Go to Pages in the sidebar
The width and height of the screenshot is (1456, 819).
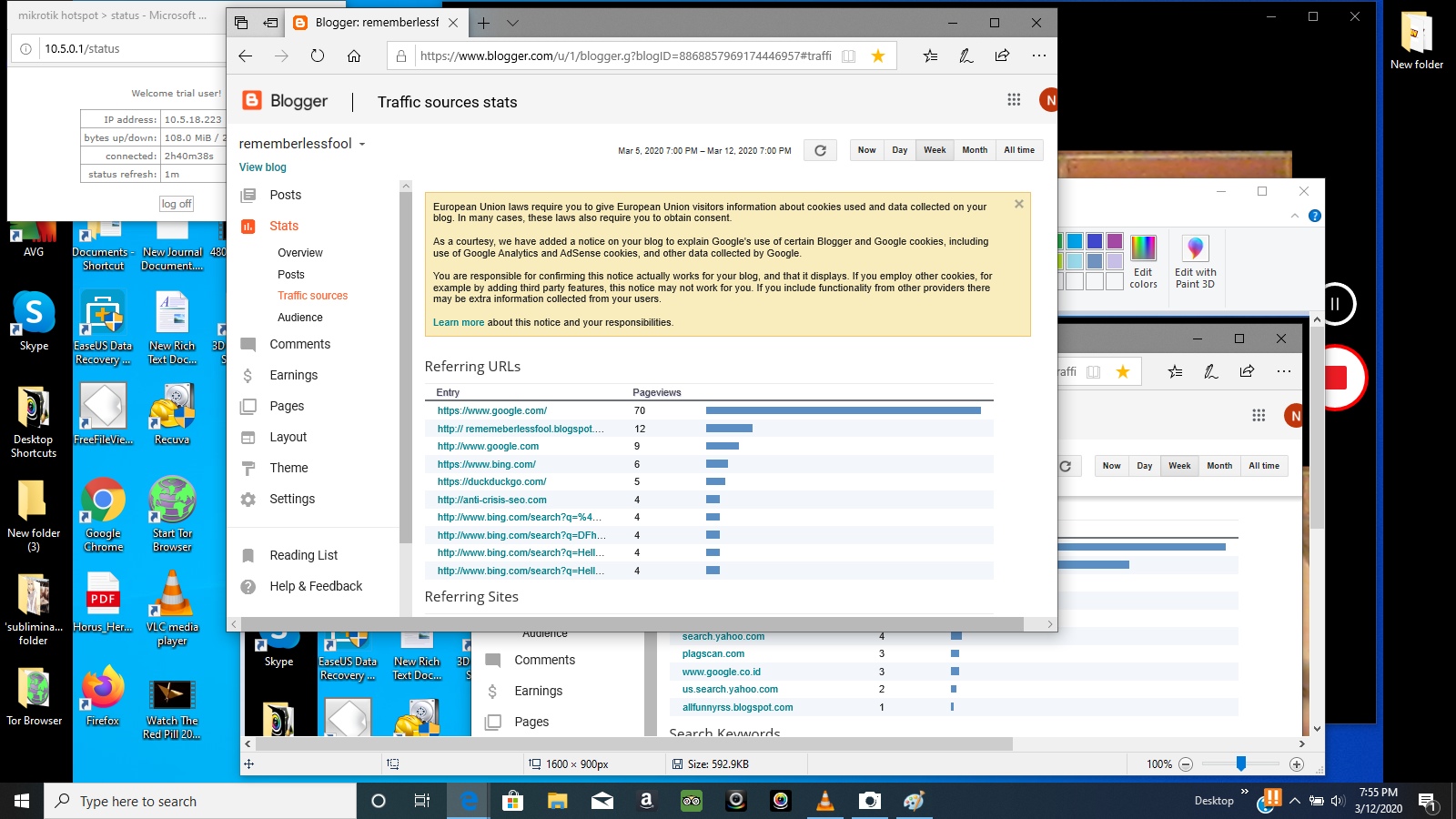287,406
